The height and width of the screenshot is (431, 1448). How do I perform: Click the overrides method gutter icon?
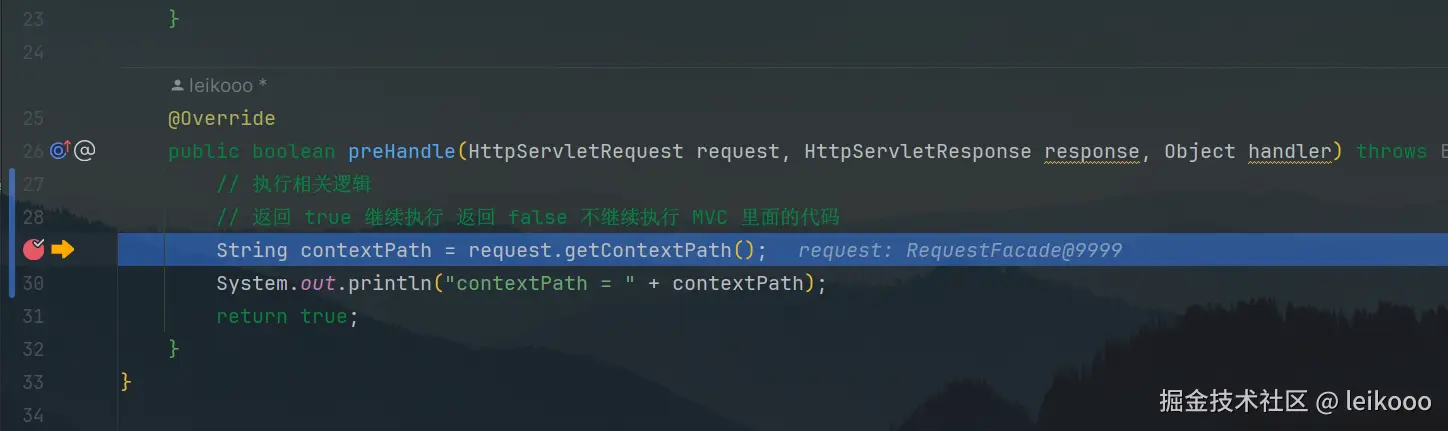click(59, 151)
